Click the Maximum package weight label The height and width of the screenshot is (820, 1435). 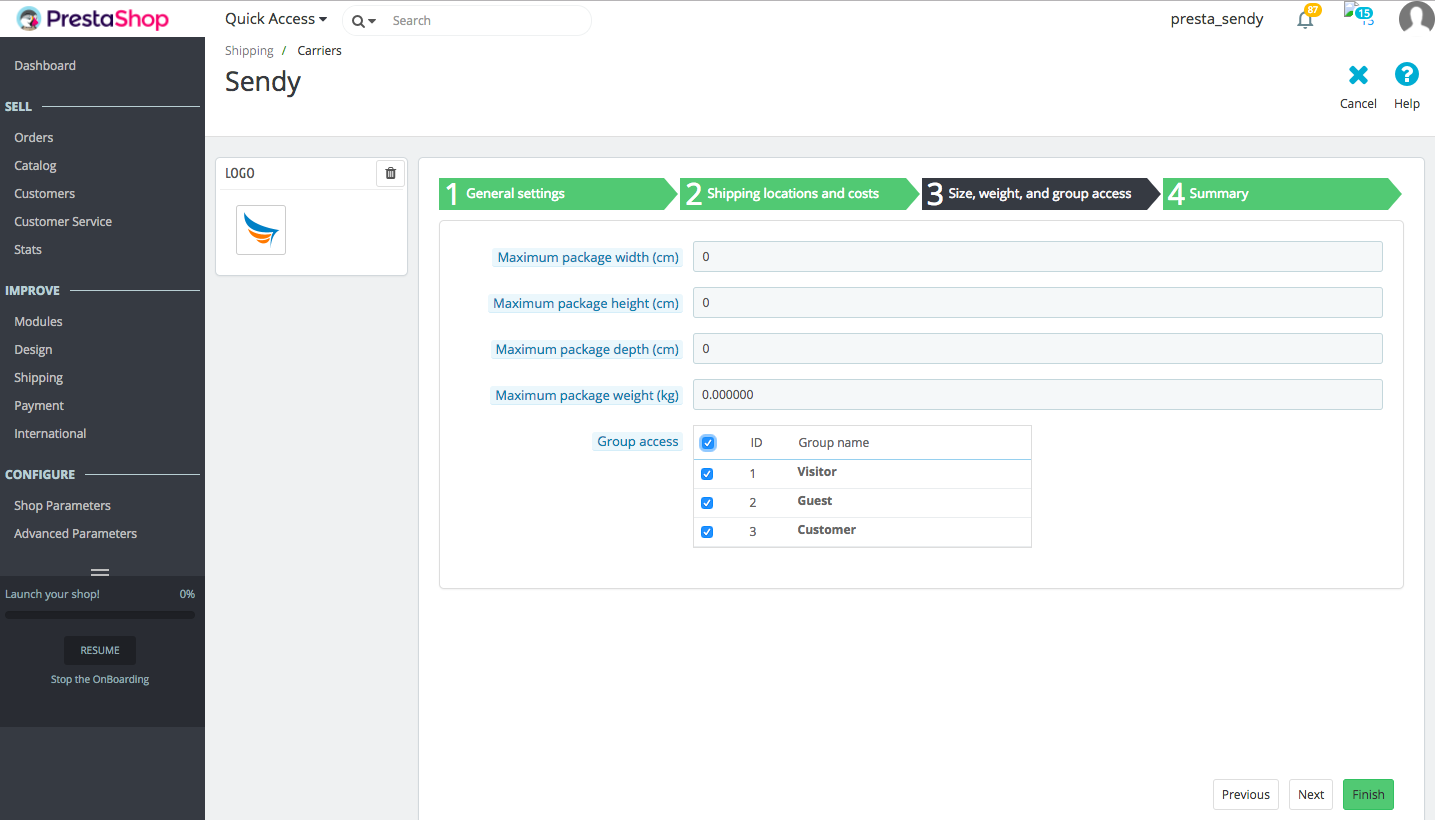(x=587, y=395)
